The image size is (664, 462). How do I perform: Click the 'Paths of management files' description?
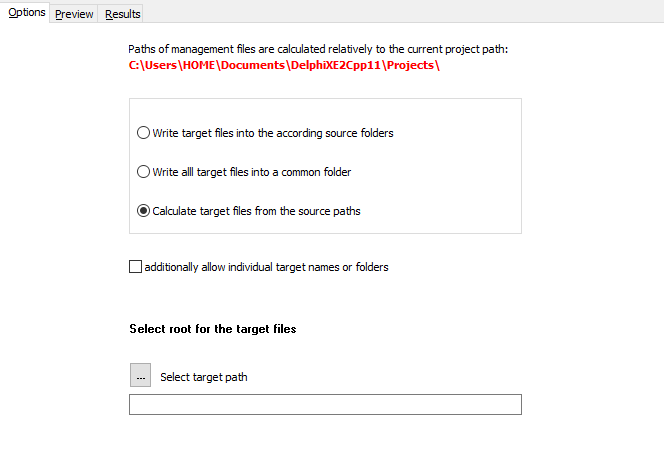click(x=318, y=49)
